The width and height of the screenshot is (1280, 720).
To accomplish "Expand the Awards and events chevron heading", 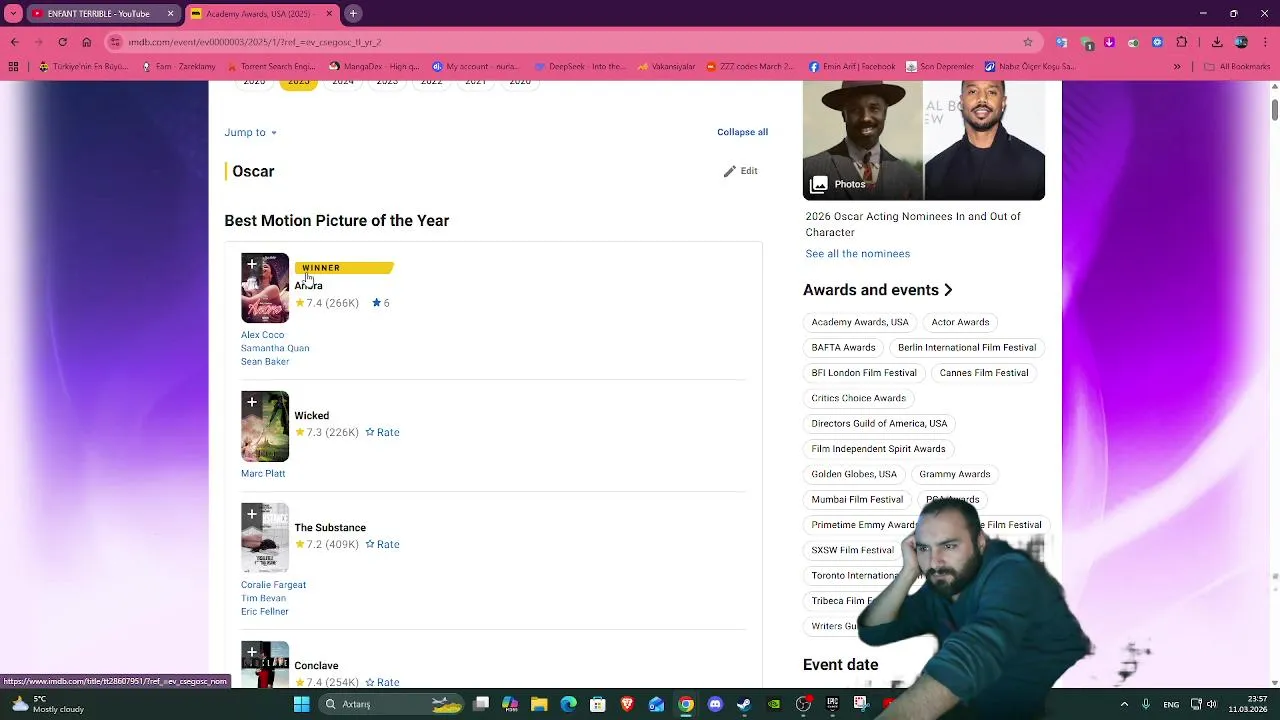I will click(948, 290).
